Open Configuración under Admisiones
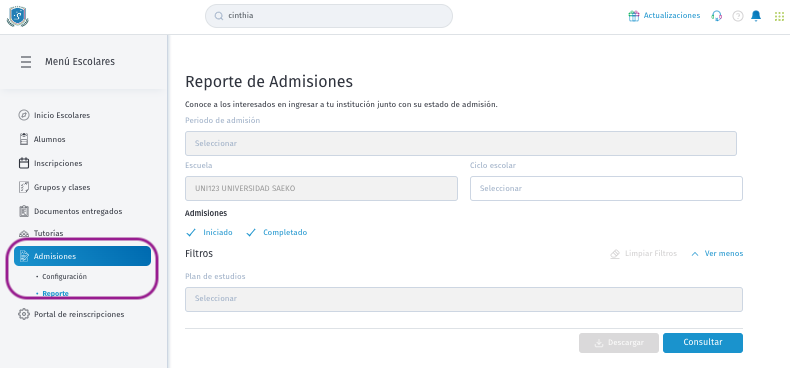 pyautogui.click(x=64, y=277)
